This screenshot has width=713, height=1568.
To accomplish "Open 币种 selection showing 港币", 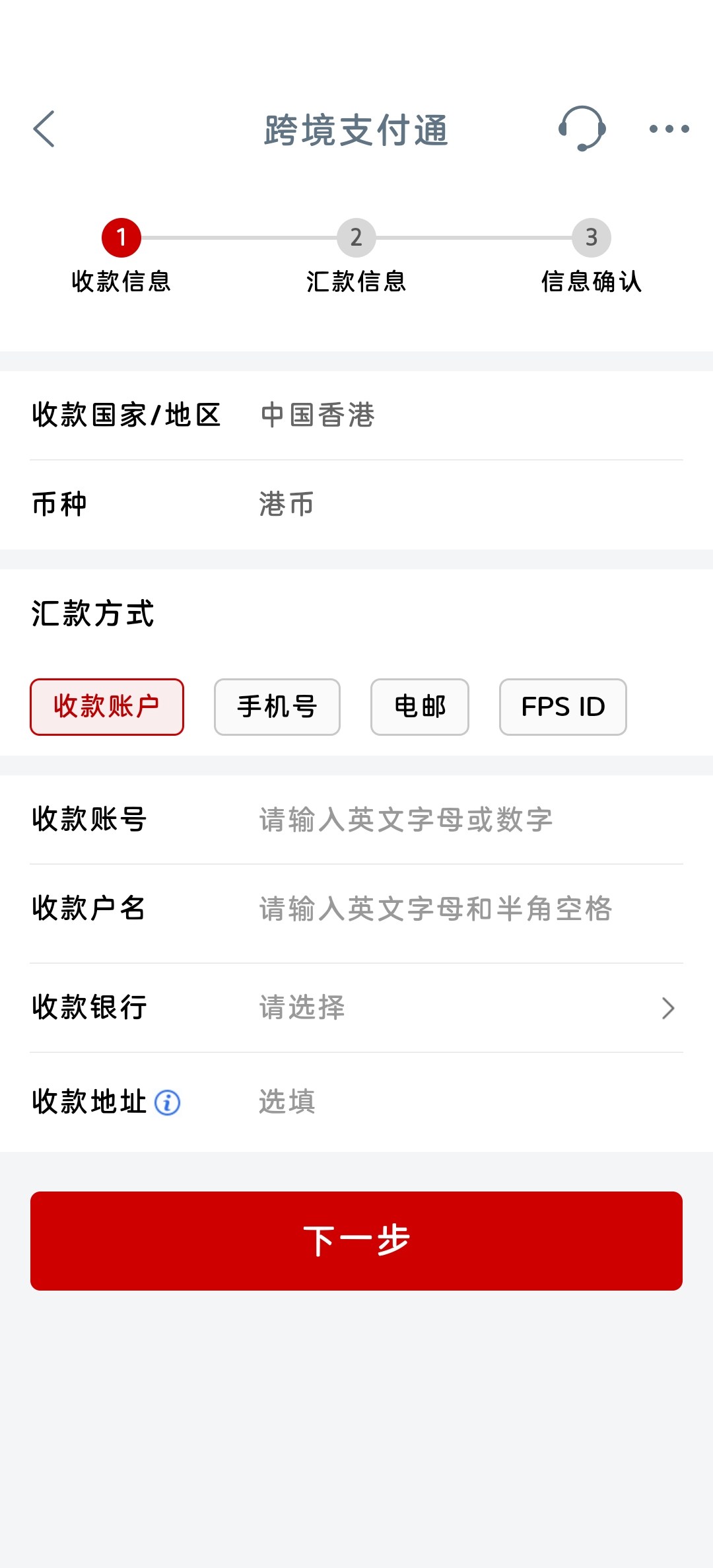I will click(x=356, y=505).
